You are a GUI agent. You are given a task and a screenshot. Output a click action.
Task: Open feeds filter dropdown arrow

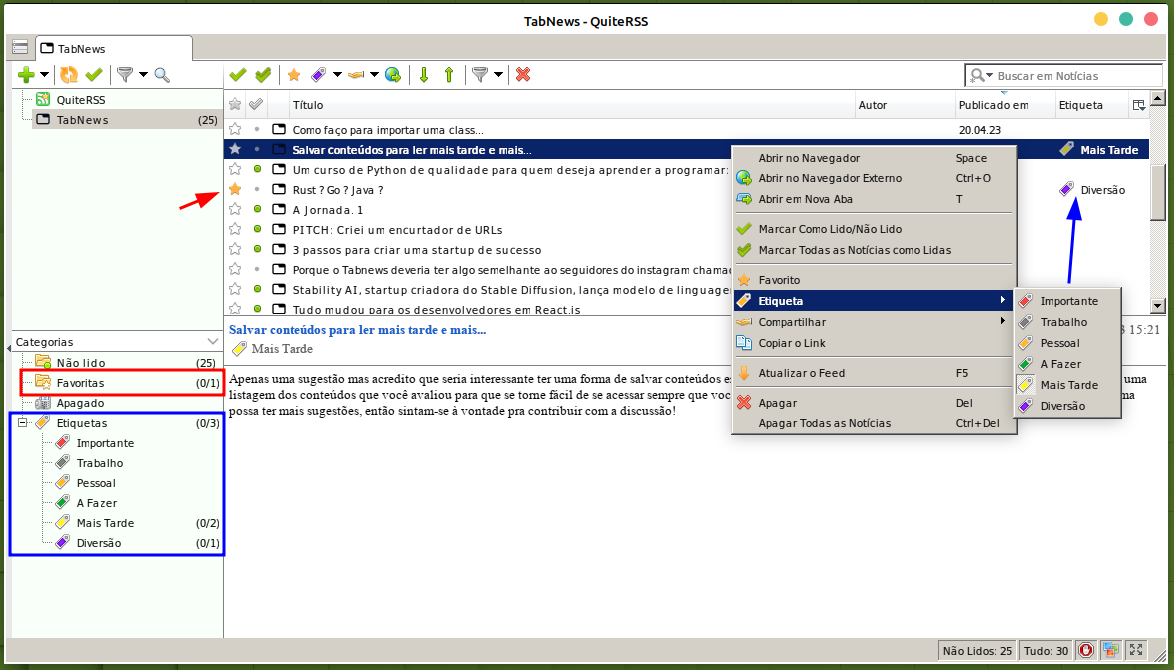point(143,75)
